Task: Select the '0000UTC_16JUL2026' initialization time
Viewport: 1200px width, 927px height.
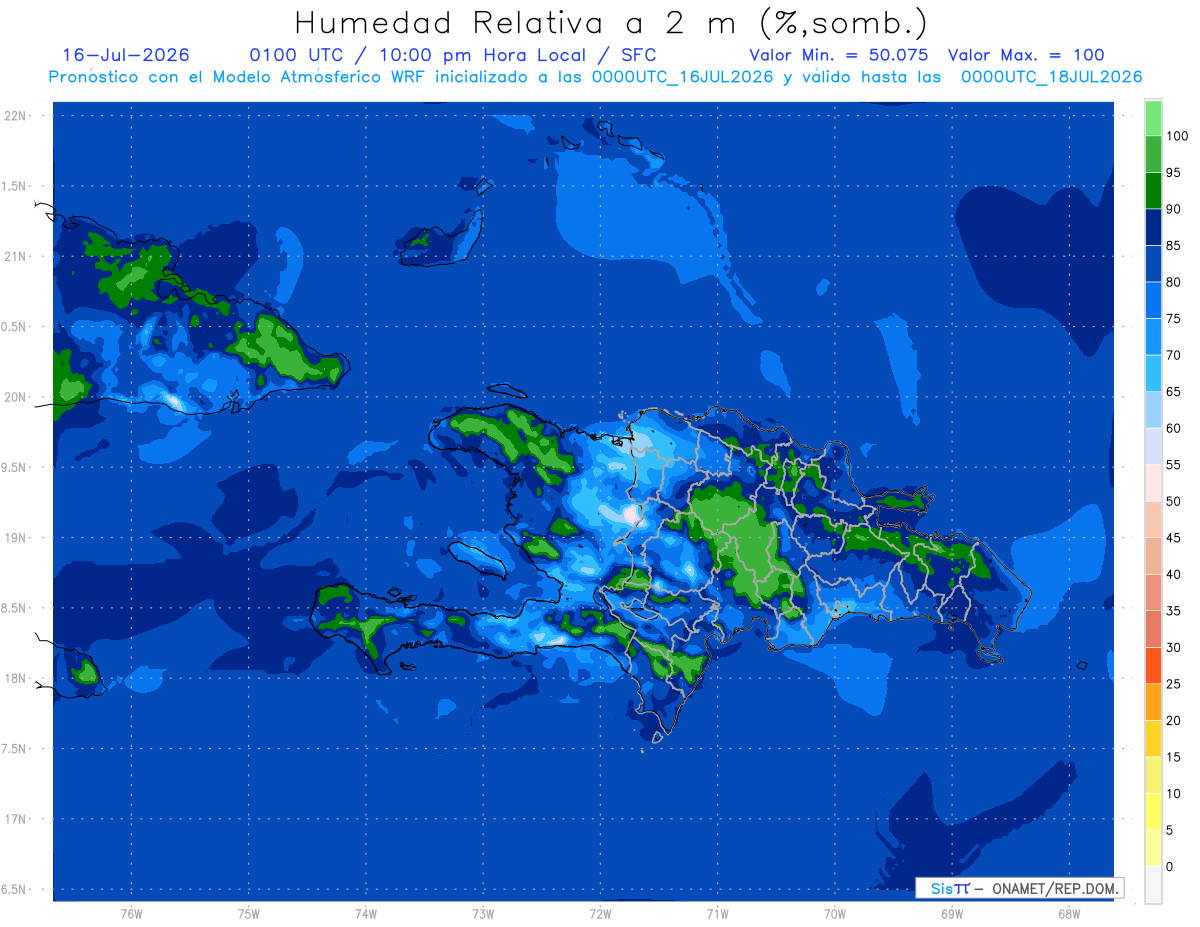Action: pos(681,77)
